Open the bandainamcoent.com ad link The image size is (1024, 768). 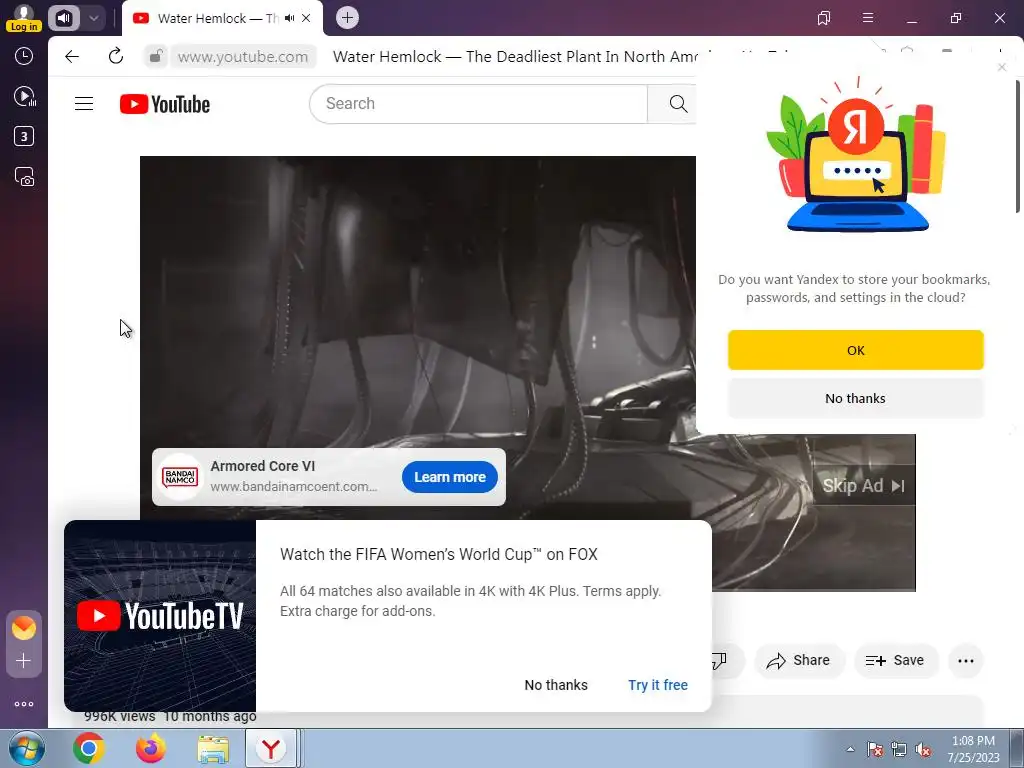click(x=294, y=487)
